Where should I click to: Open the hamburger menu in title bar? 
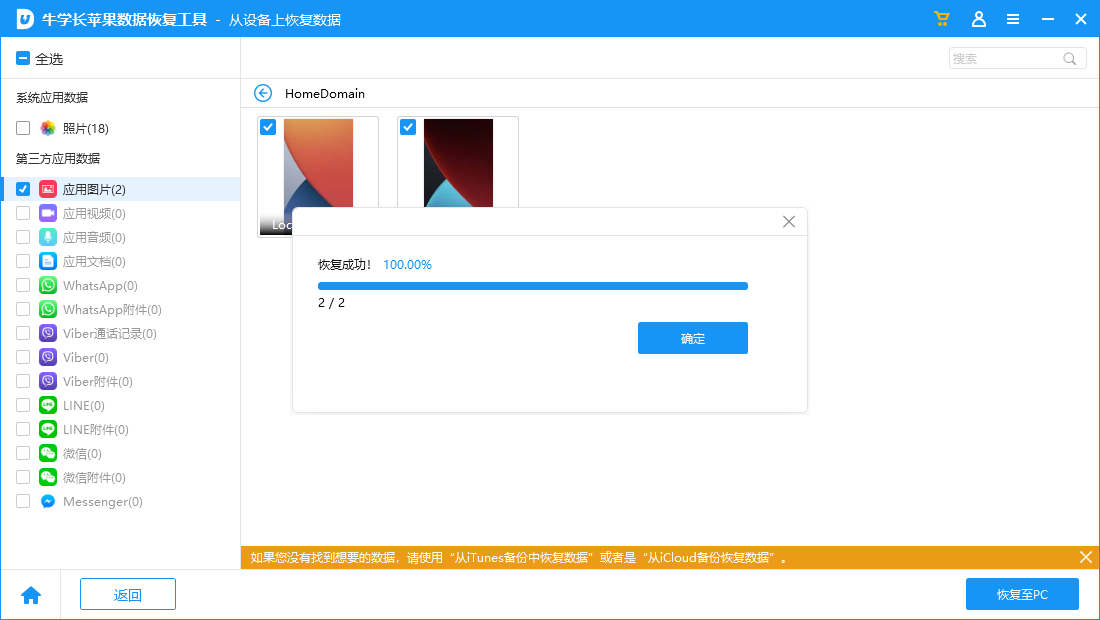click(x=1013, y=18)
